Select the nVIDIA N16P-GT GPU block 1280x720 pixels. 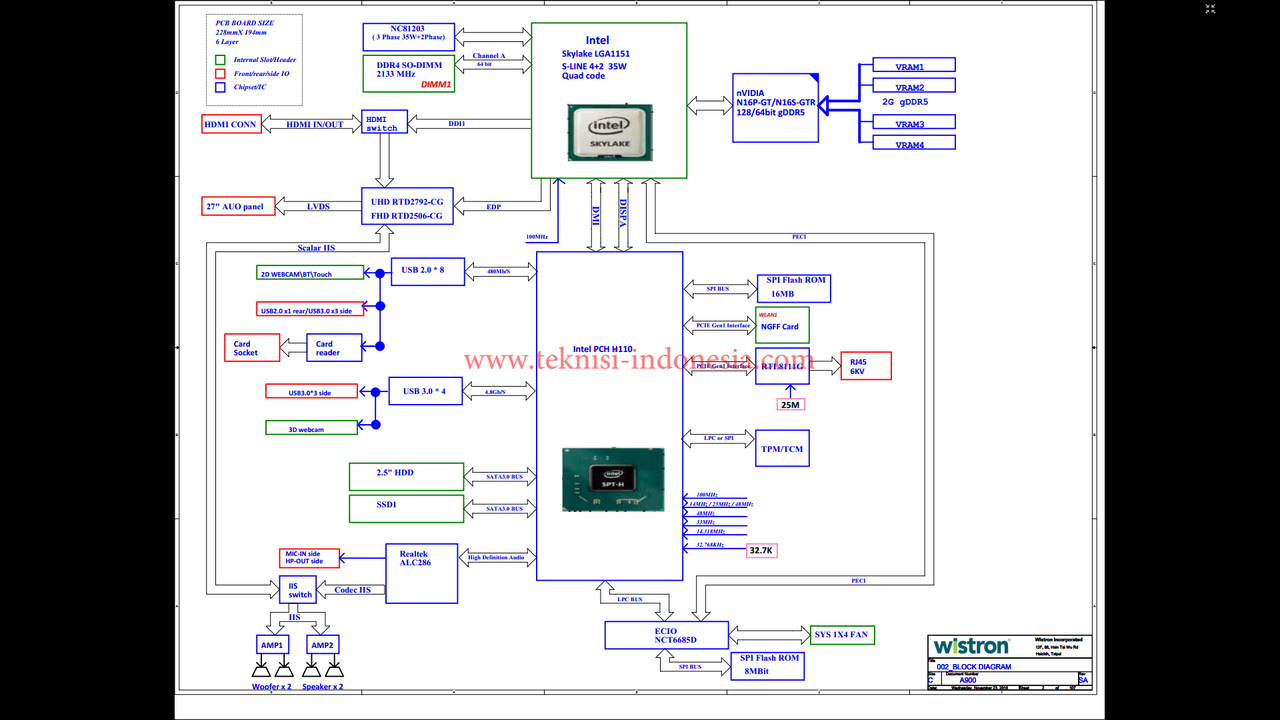point(775,107)
